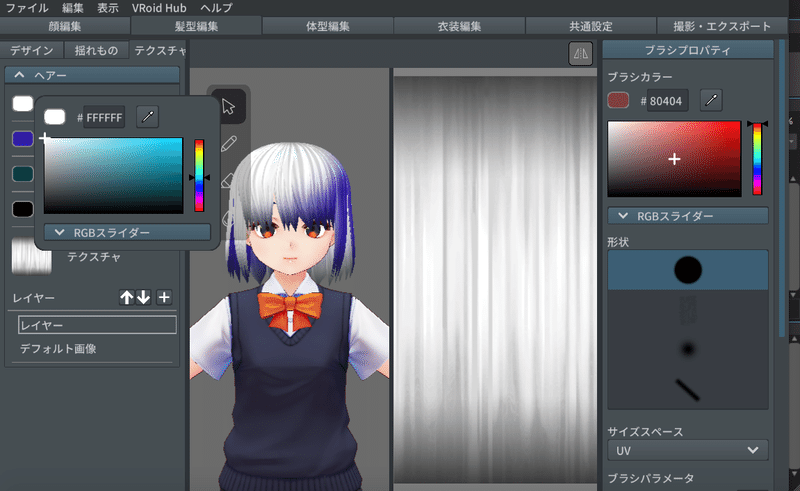Choose the textured rough brush shape
The height and width of the screenshot is (491, 800).
pyautogui.click(x=688, y=310)
